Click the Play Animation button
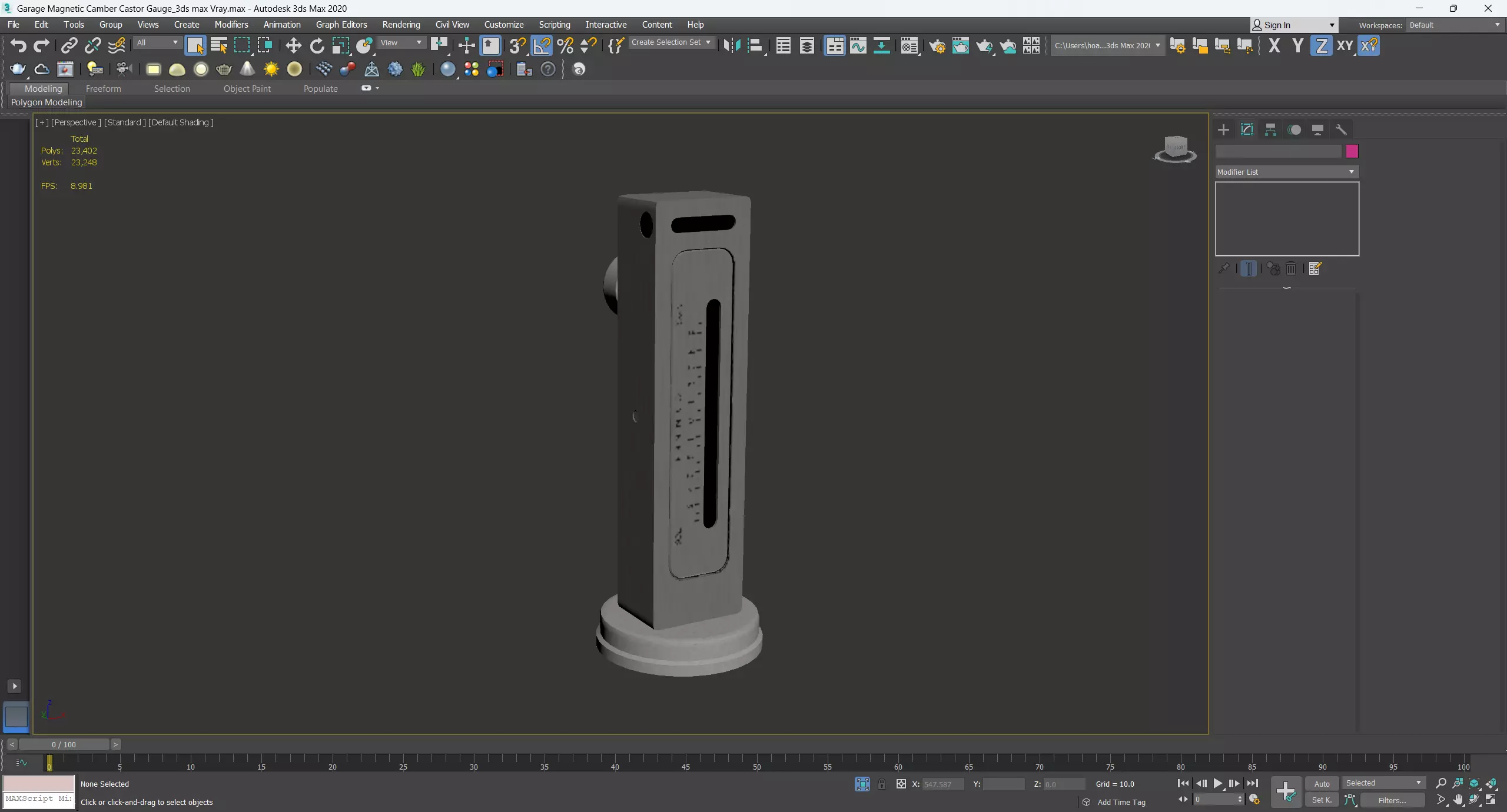The width and height of the screenshot is (1507, 812). (1217, 783)
